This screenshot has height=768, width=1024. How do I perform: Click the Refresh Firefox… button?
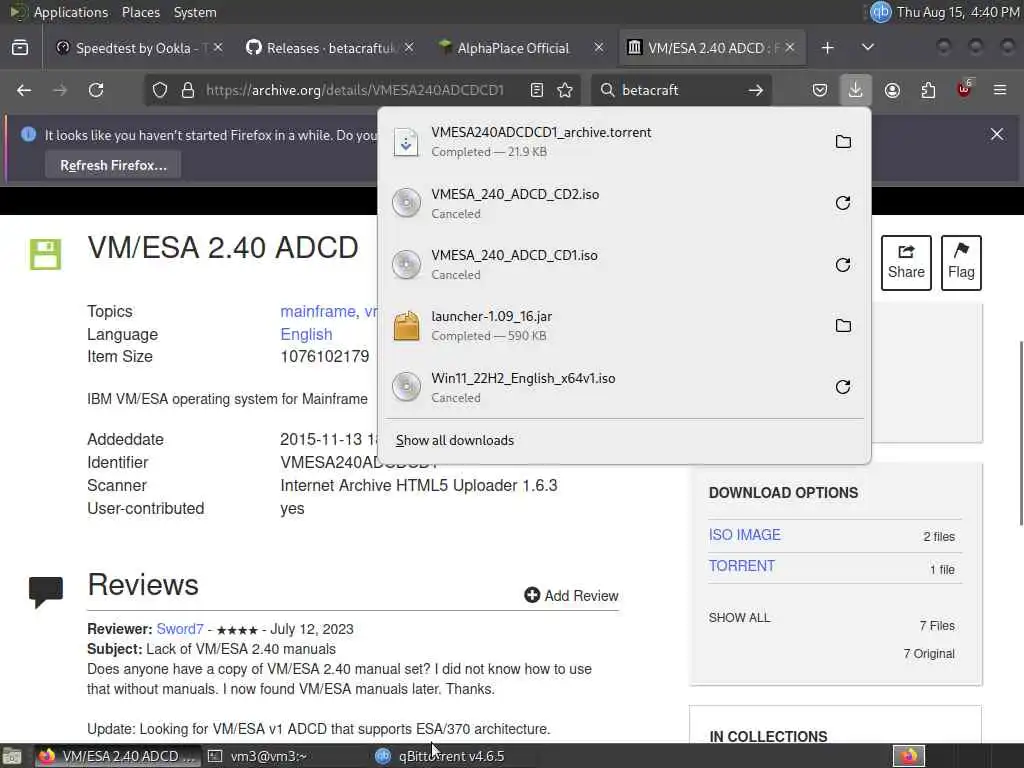point(113,165)
